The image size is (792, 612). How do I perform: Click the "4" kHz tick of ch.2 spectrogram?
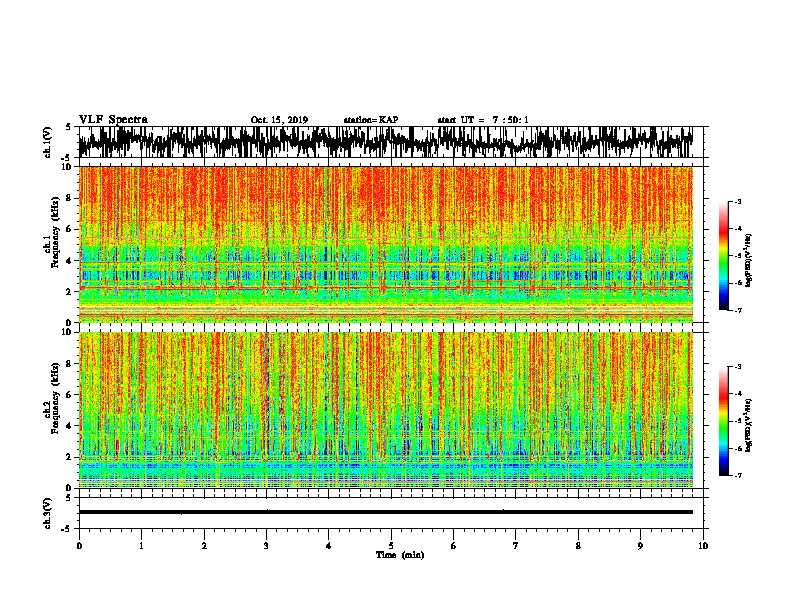point(69,426)
